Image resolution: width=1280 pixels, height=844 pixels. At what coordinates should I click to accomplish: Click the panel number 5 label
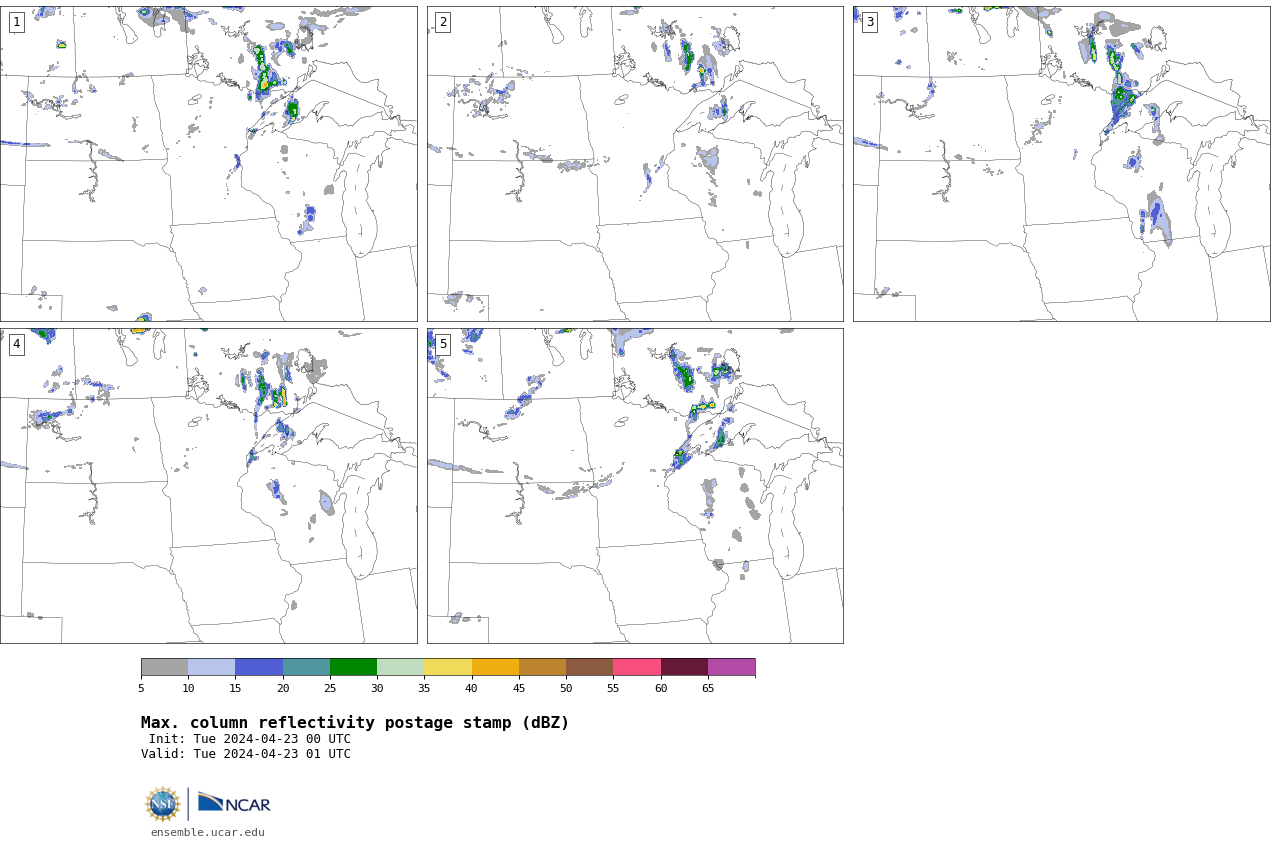[443, 344]
